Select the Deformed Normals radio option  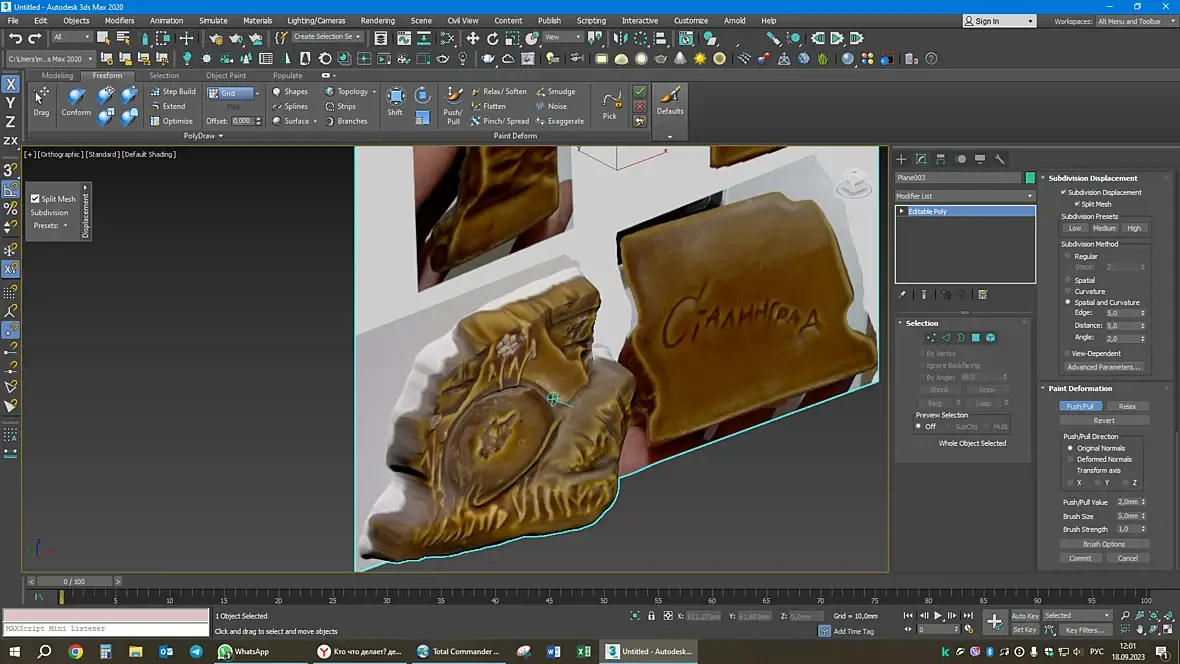click(1069, 459)
